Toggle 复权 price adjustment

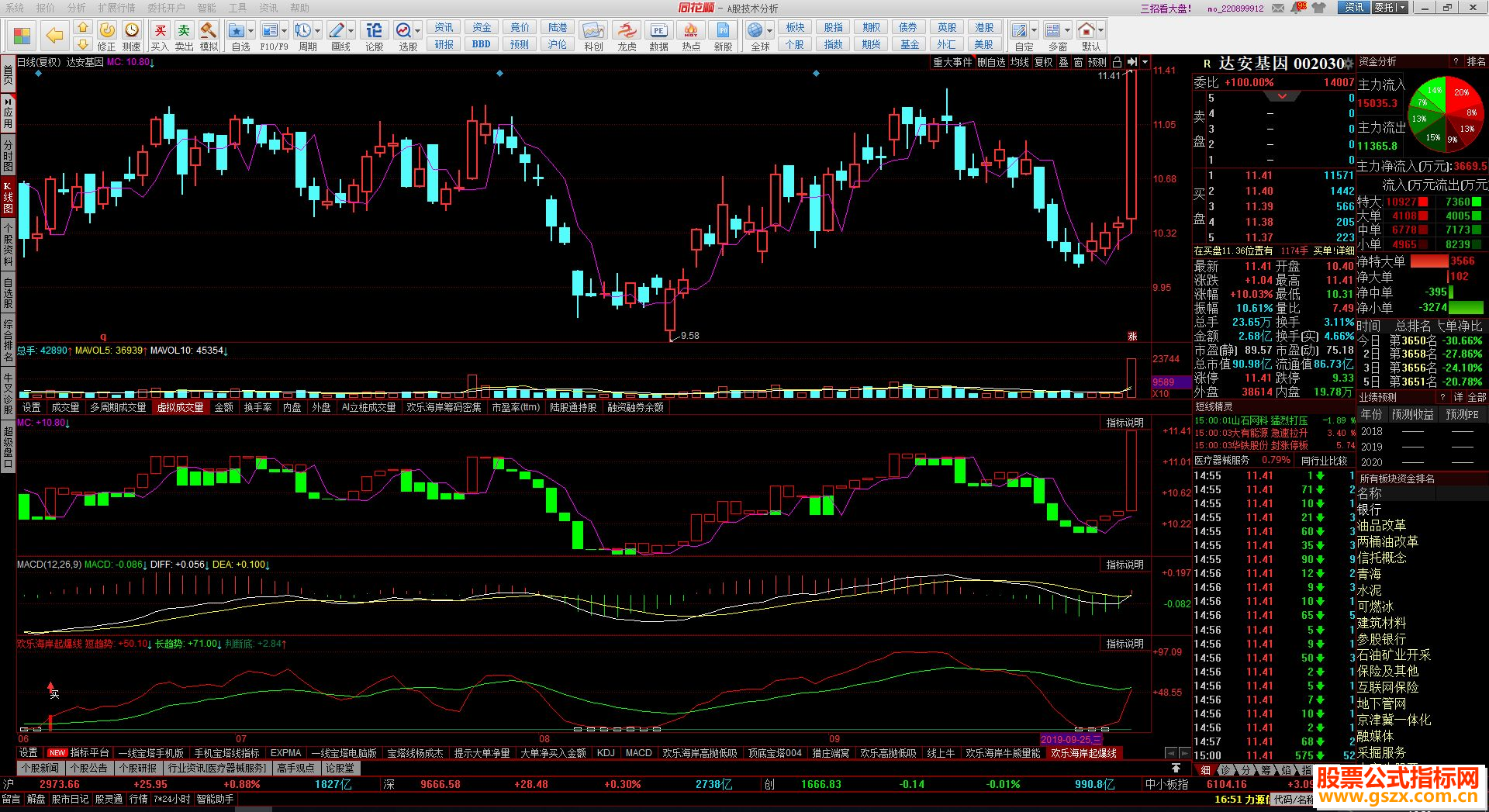tap(1043, 62)
